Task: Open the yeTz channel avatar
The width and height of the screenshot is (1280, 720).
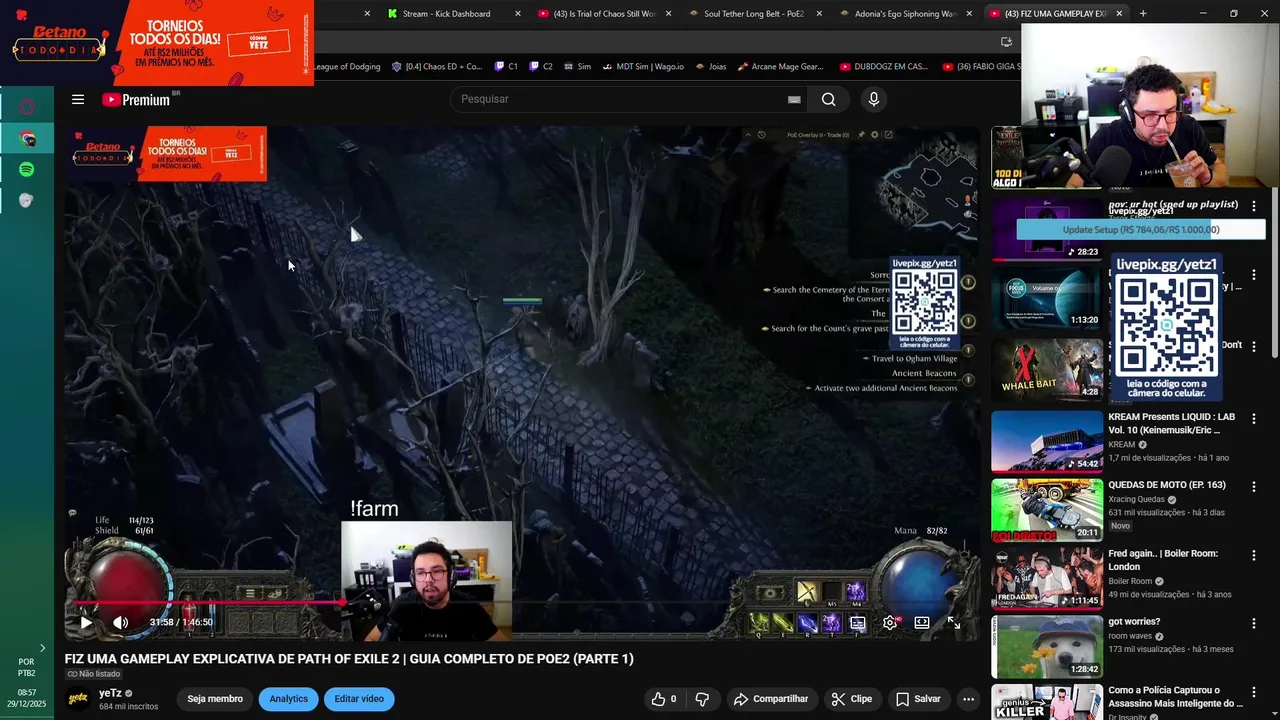Action: pyautogui.click(x=78, y=699)
